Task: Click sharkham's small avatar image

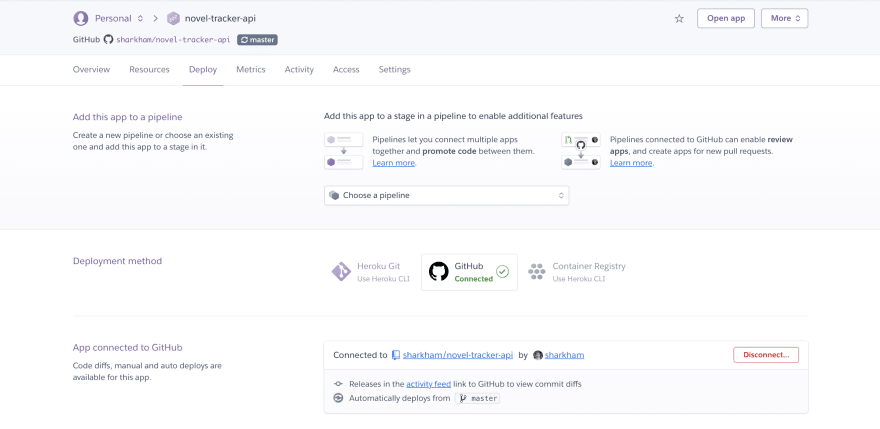Action: point(538,355)
